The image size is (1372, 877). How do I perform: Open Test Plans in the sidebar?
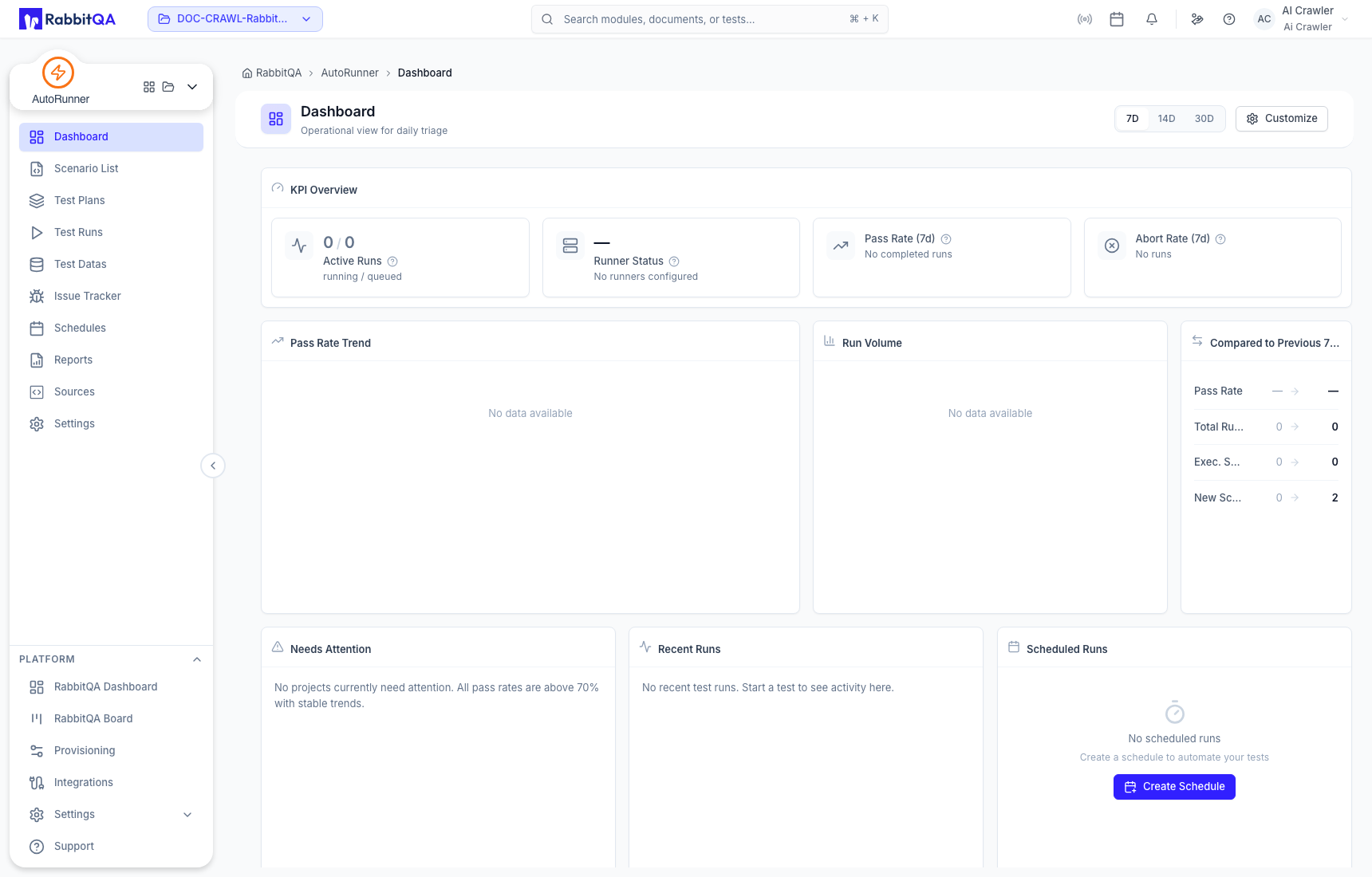[111, 201]
